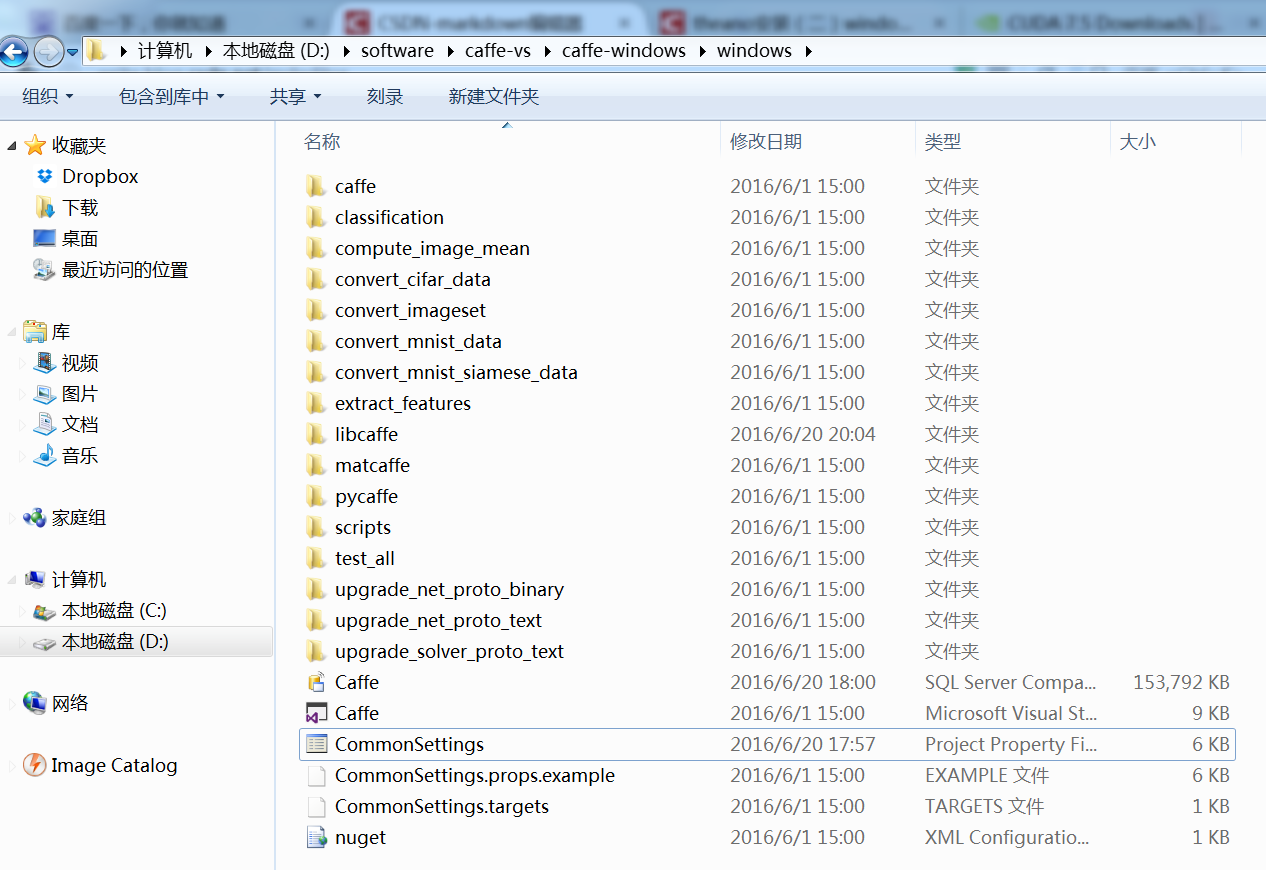The height and width of the screenshot is (870, 1266).
Task: Sort files by the 修改日期 column header
Action: click(766, 142)
